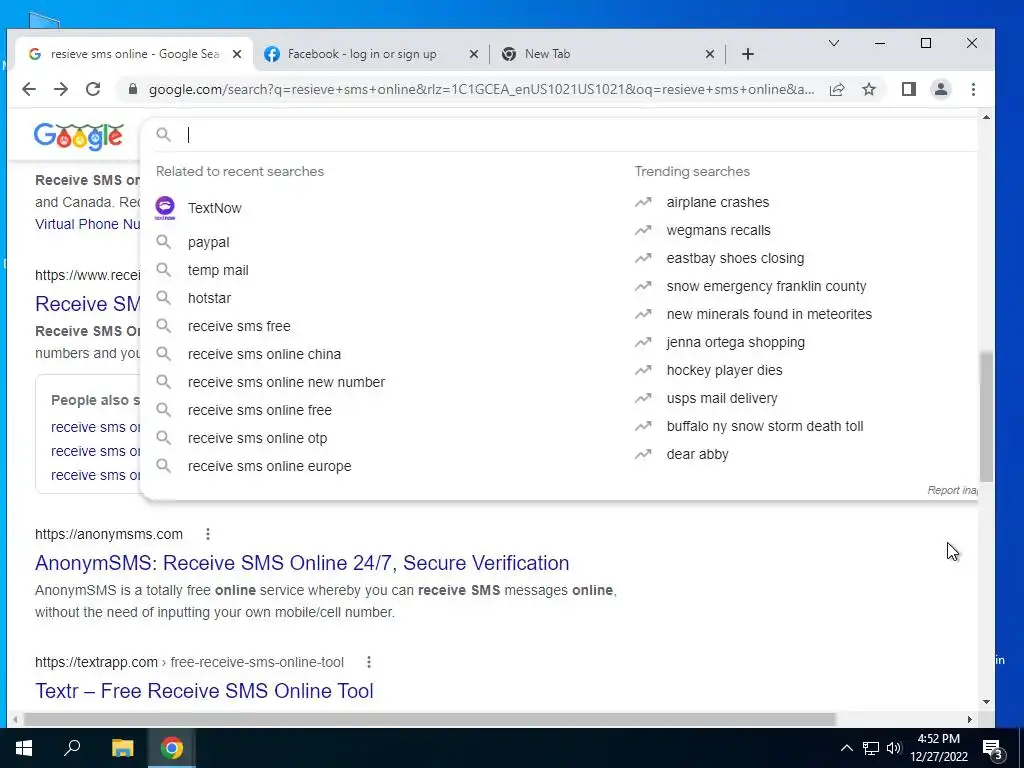
Task: Click the padlock site info icon
Action: pos(133,89)
